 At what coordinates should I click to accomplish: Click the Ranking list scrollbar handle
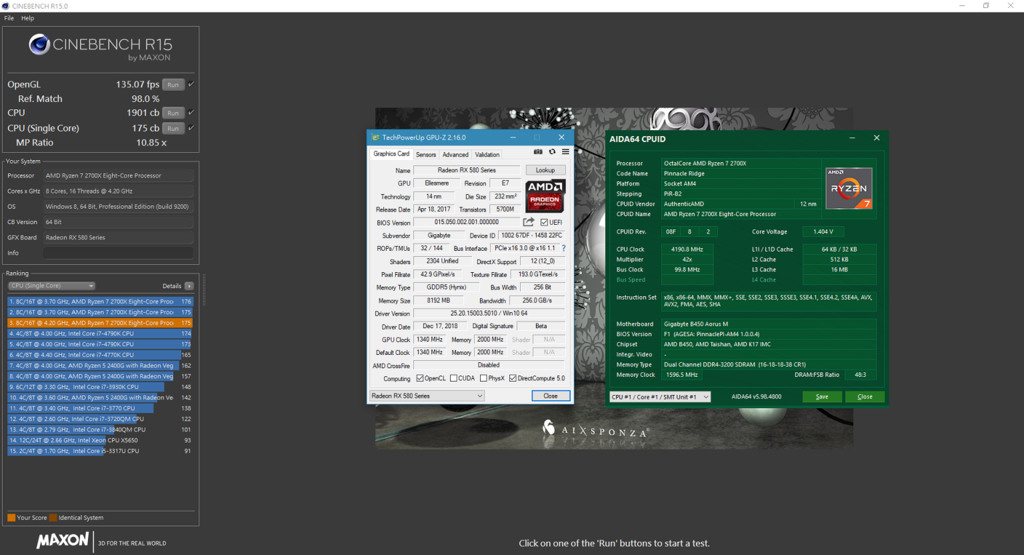point(204,290)
